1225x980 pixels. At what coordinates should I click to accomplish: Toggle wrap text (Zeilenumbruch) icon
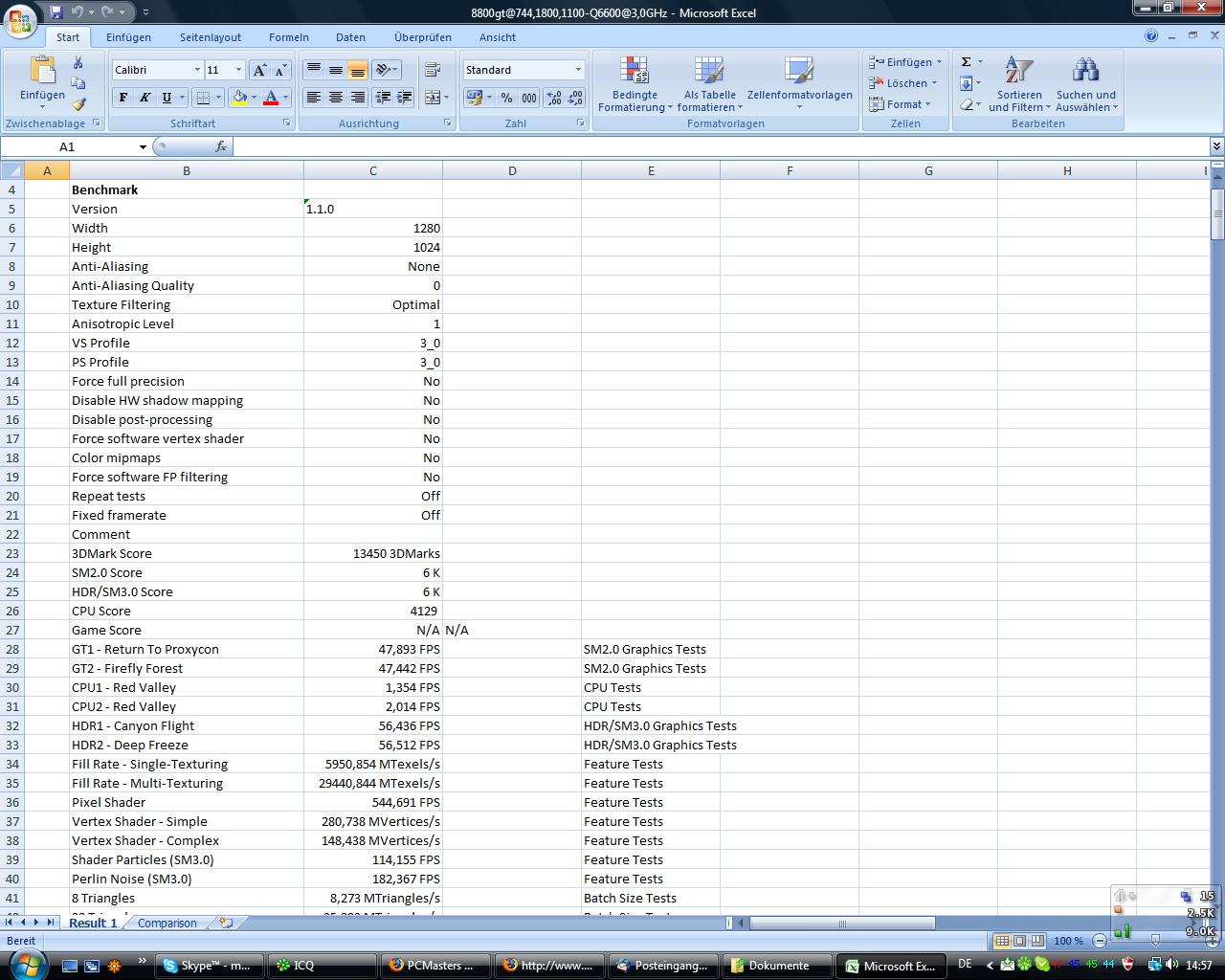click(x=432, y=70)
